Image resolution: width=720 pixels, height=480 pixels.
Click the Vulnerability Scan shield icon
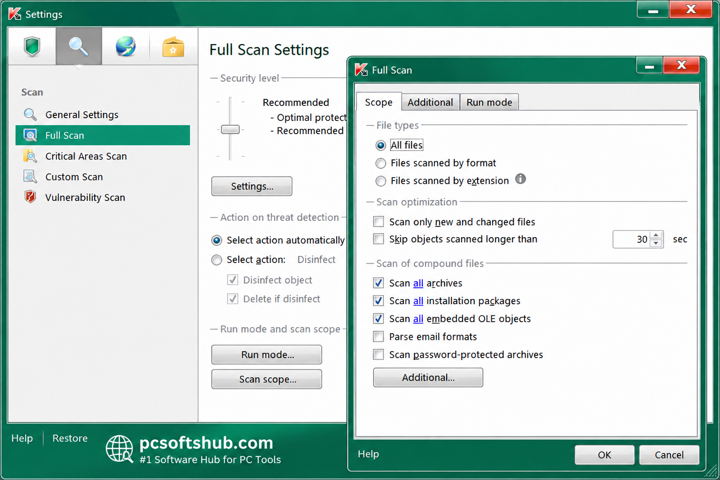[30, 197]
